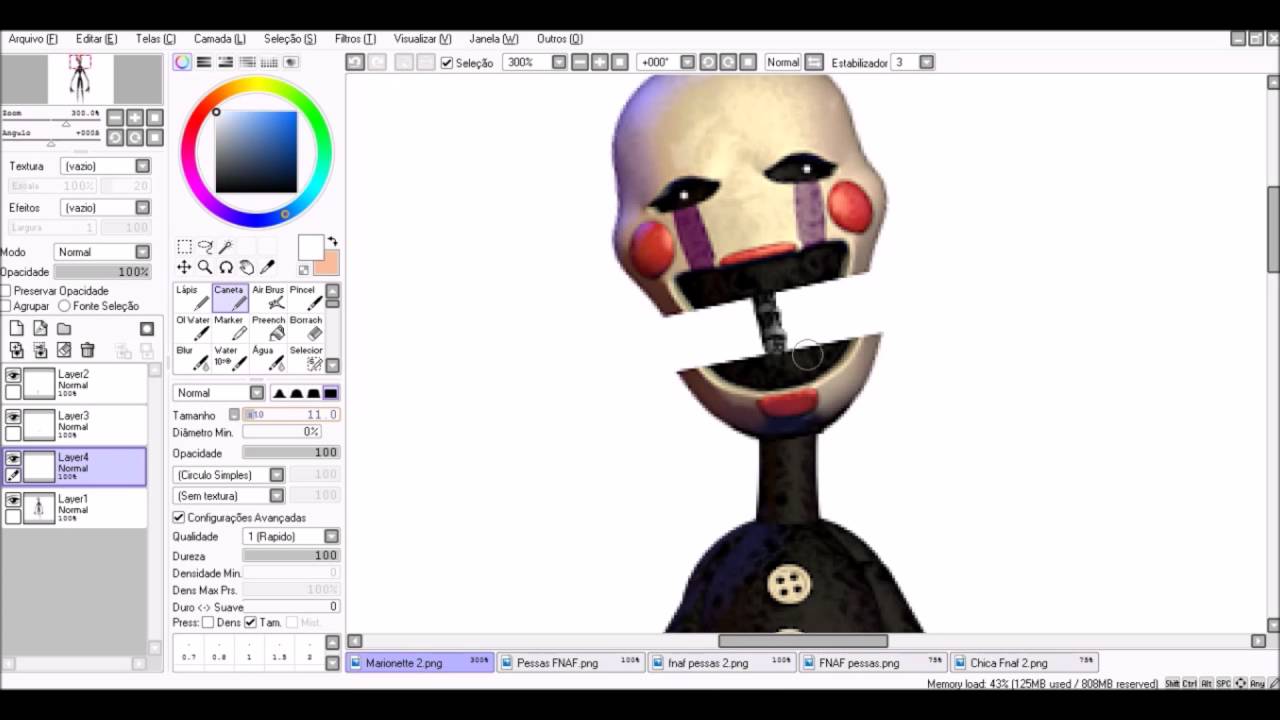The width and height of the screenshot is (1280, 720).
Task: Click the Tamanho brush size field
Action: (291, 415)
